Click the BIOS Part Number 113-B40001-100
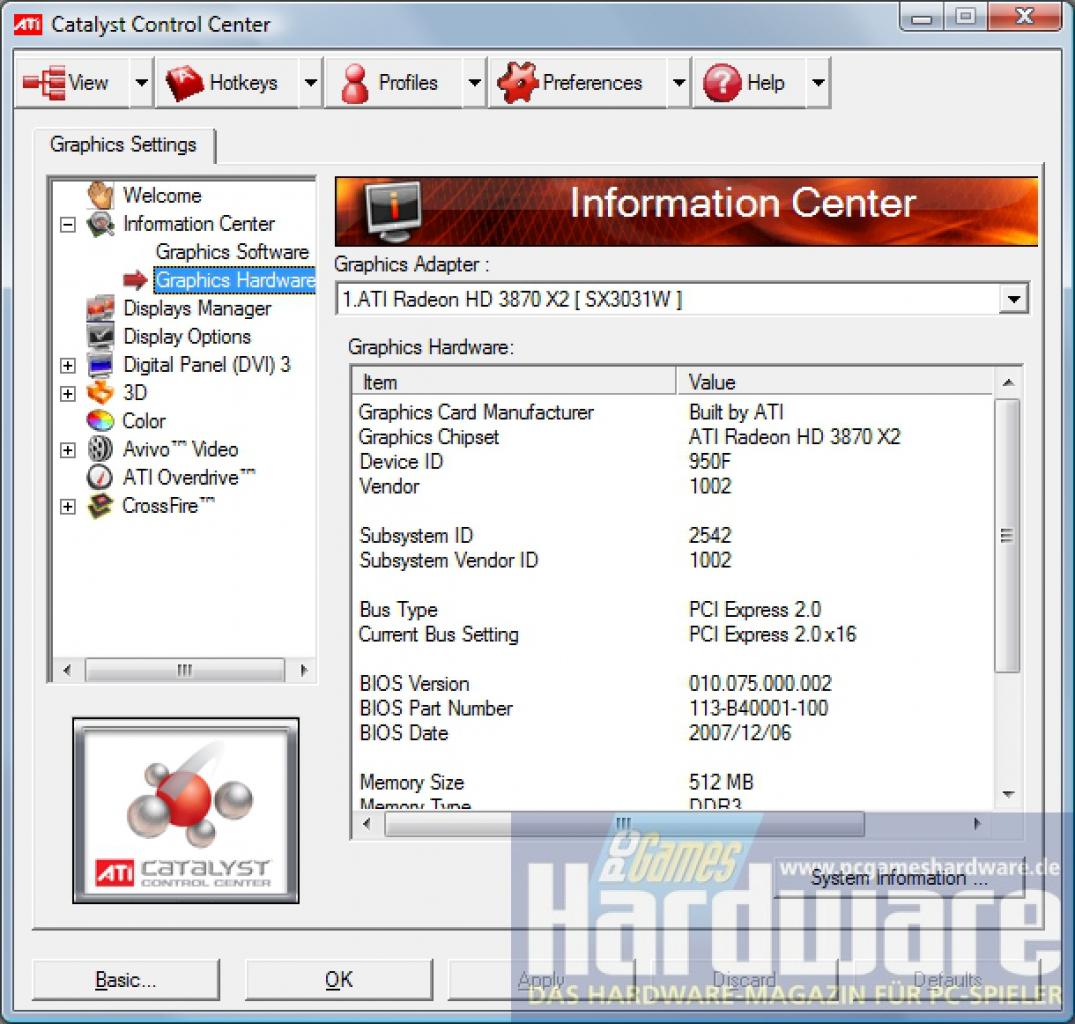This screenshot has height=1024, width=1075. coord(758,708)
